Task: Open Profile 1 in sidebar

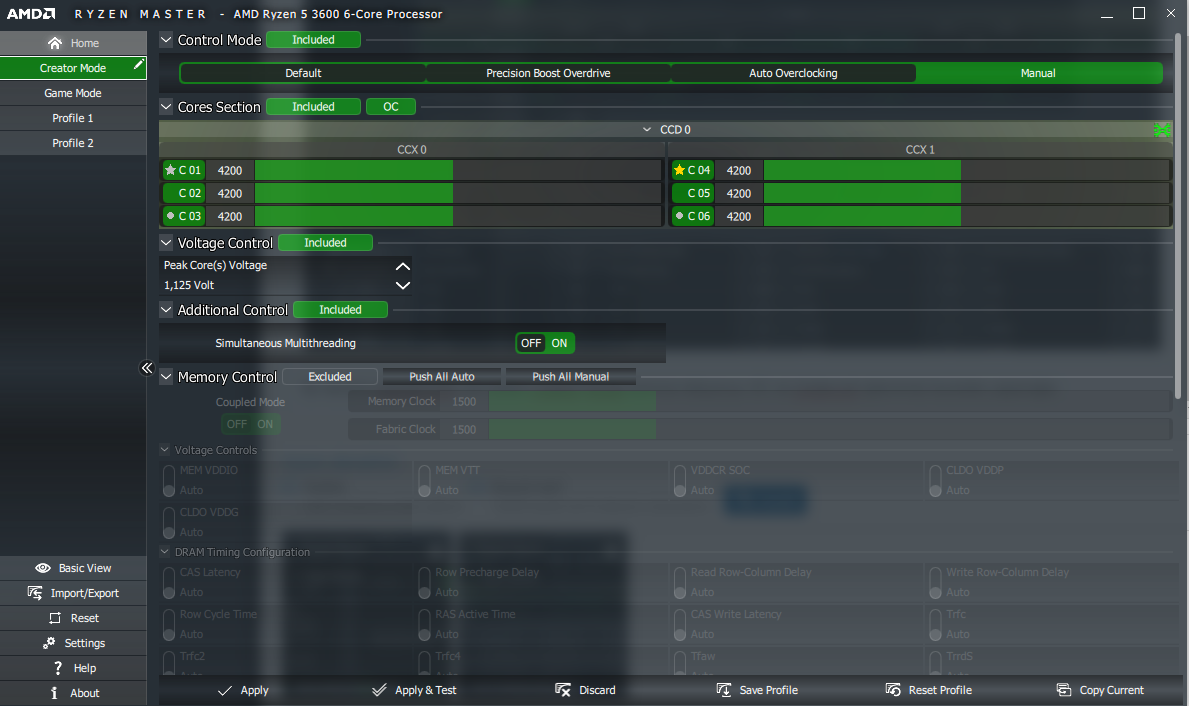Action: click(73, 118)
